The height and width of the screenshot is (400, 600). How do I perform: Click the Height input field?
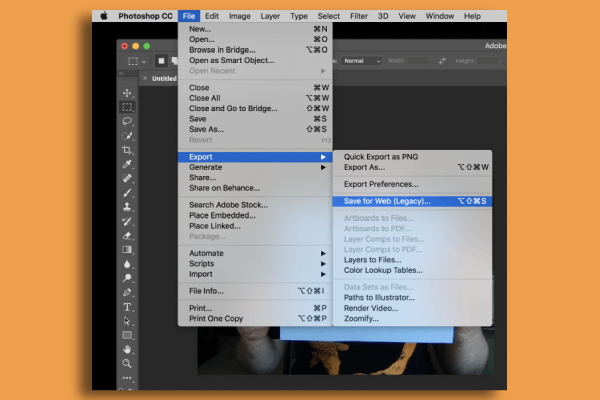(x=488, y=61)
